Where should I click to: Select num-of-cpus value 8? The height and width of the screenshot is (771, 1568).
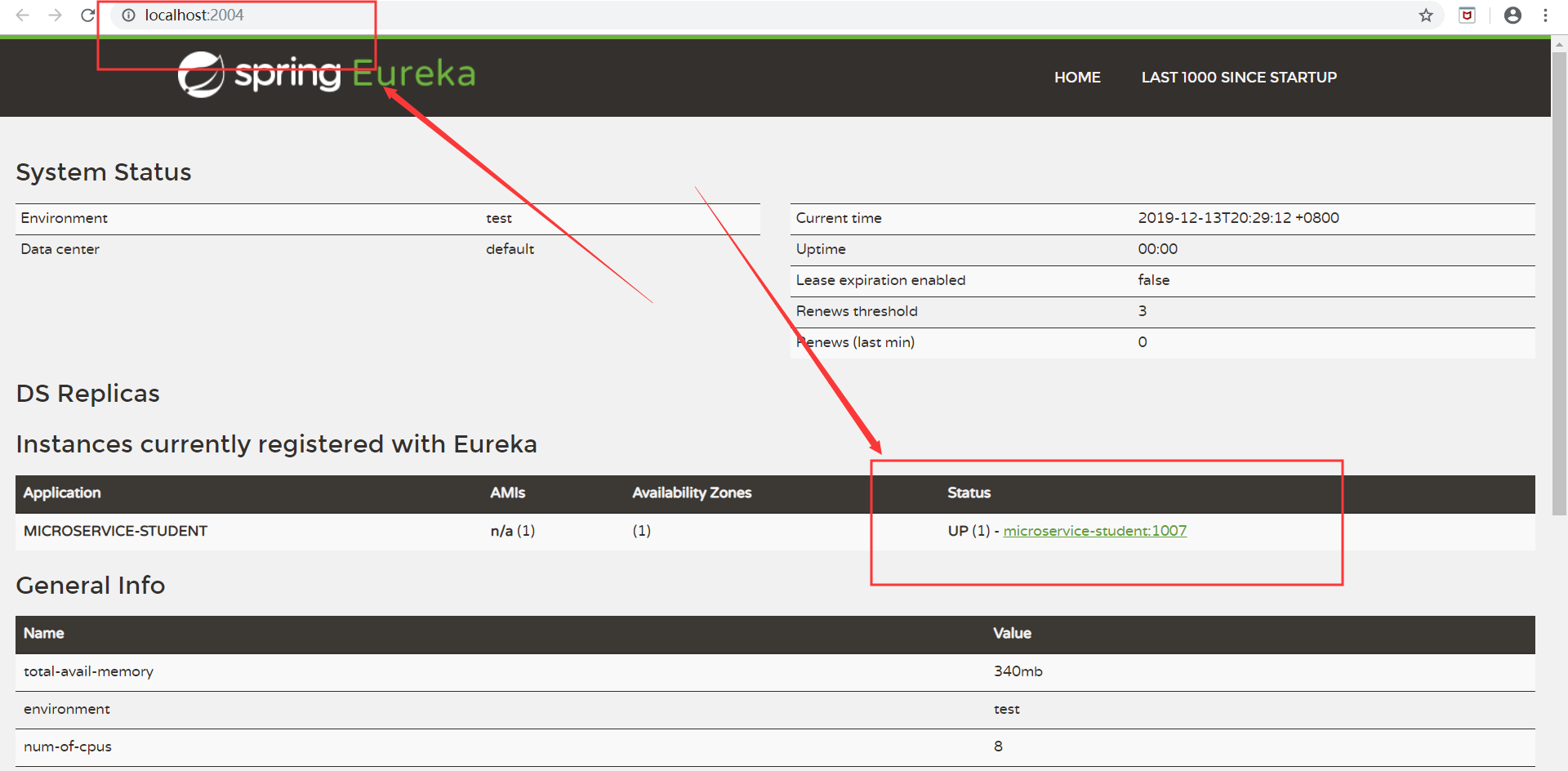tap(998, 746)
